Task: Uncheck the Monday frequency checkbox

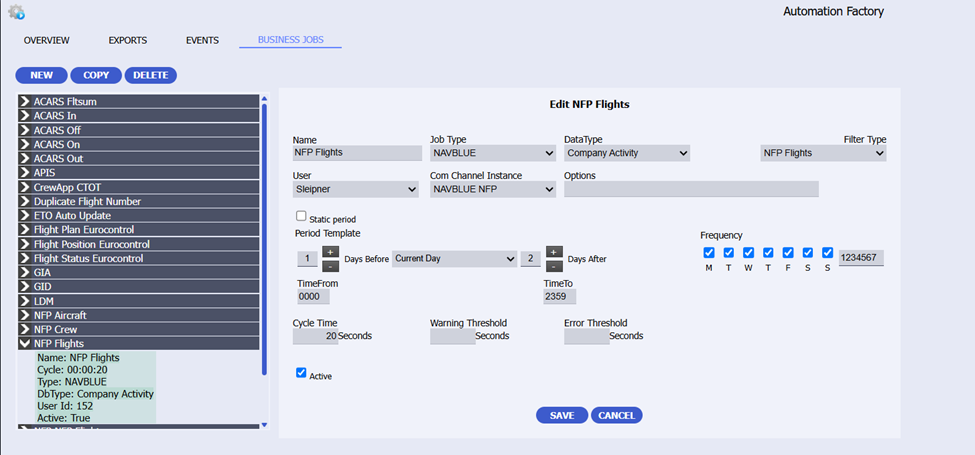Action: 709,252
